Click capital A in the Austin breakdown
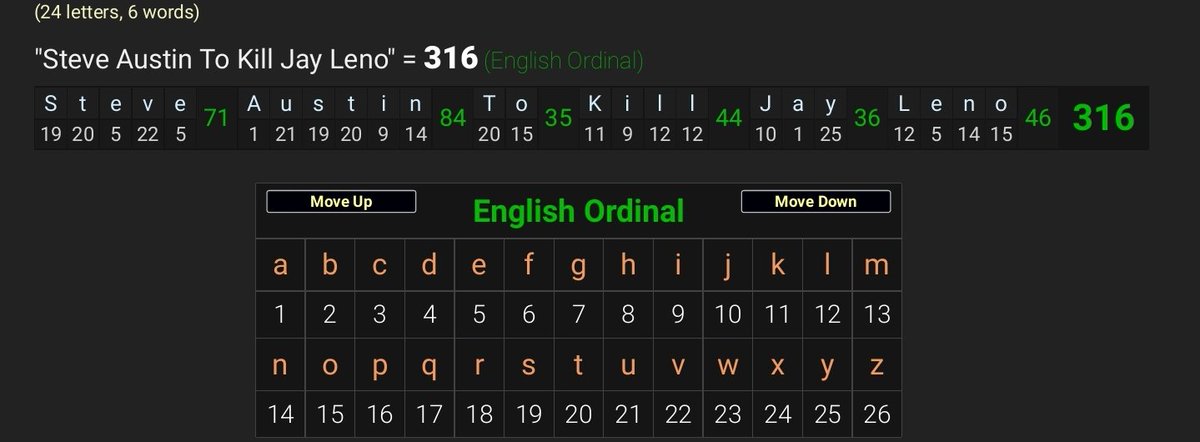 point(253,103)
